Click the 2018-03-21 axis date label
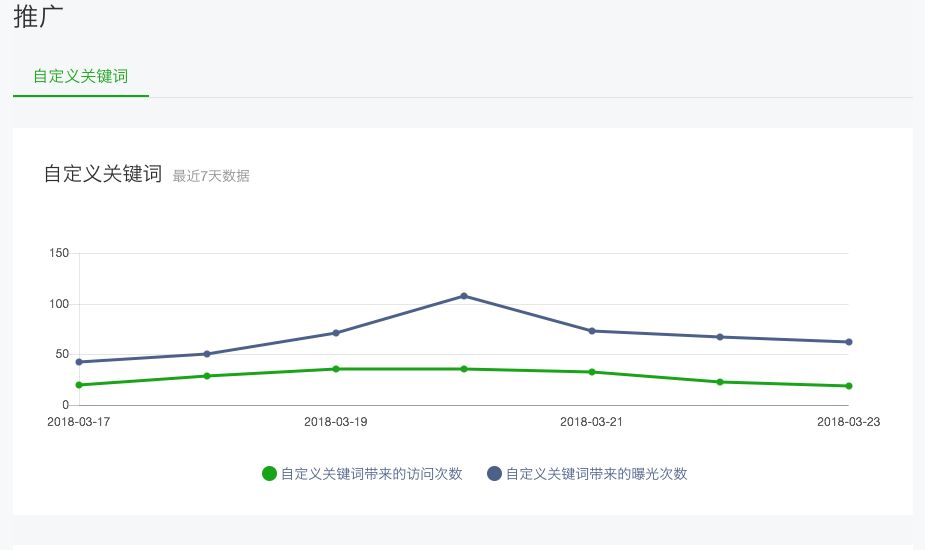 pos(592,422)
